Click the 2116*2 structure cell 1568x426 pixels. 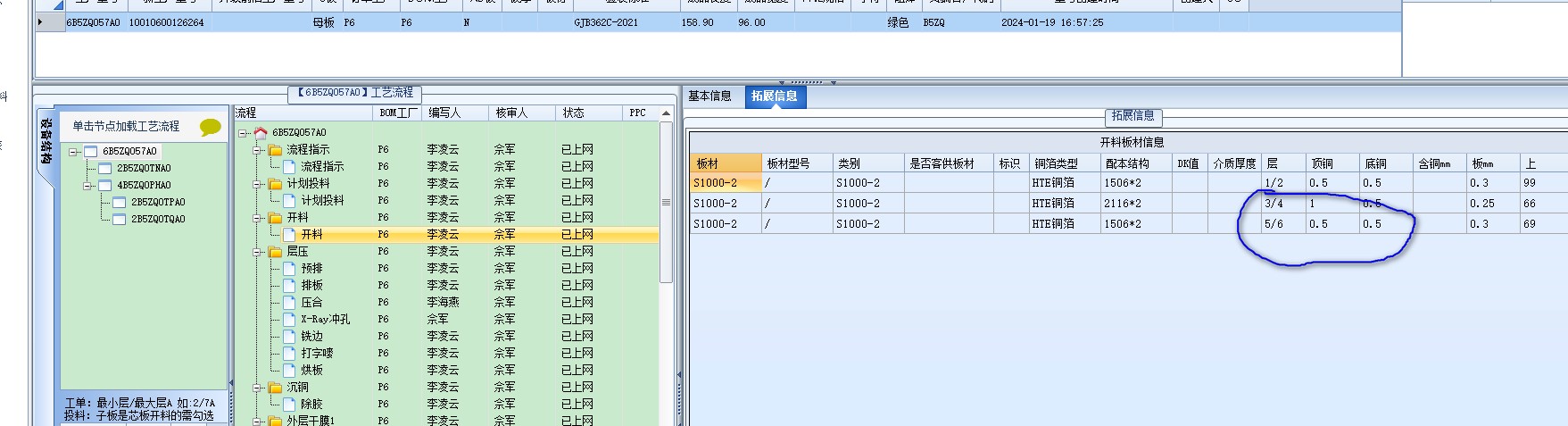coord(1136,204)
